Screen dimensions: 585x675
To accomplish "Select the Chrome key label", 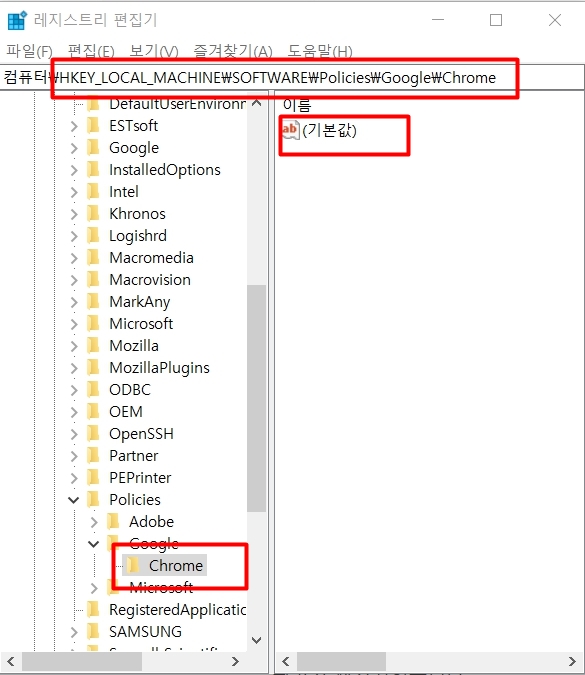I will click(x=176, y=566).
